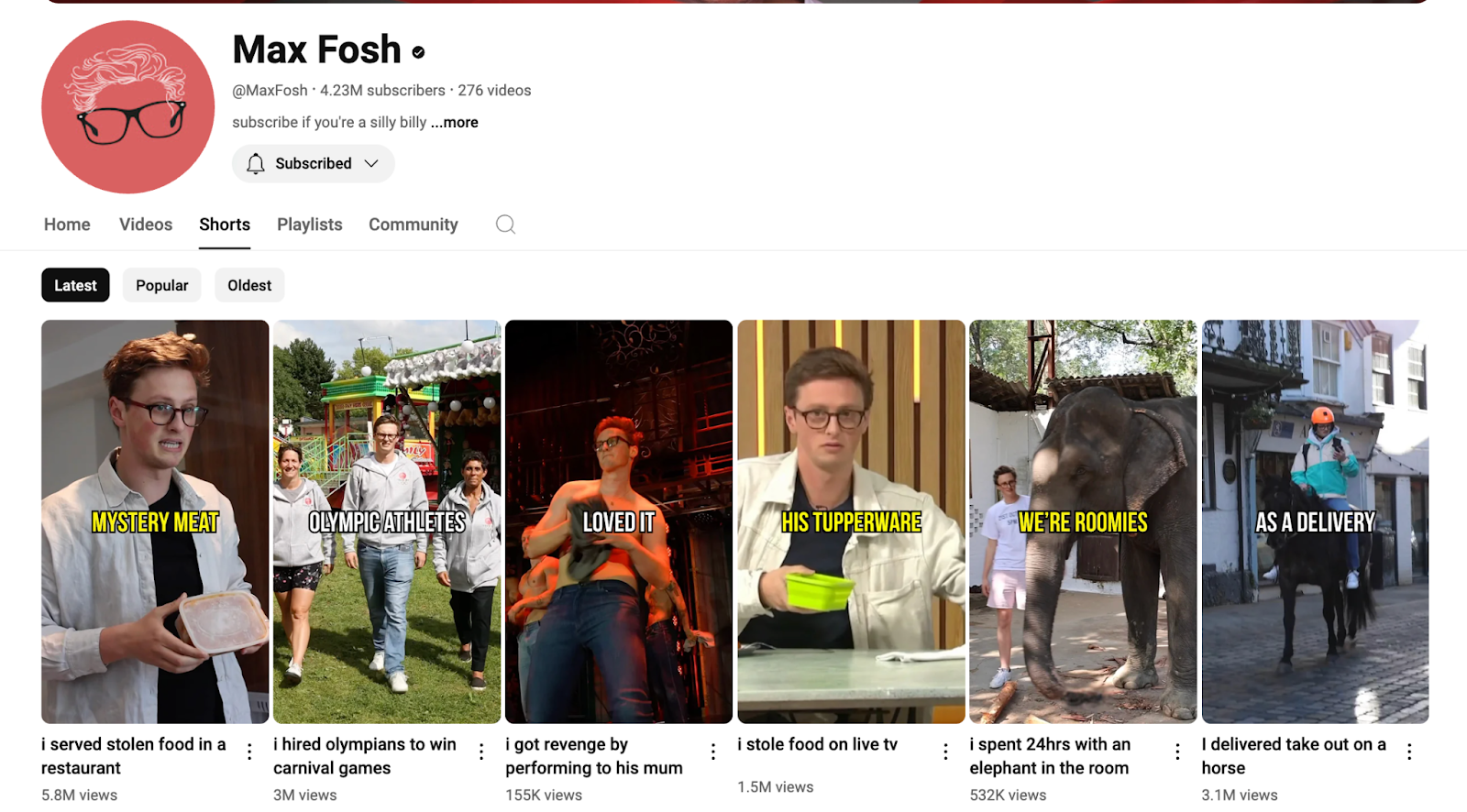This screenshot has width=1467, height=812.
Task: Click title 'I delivered take out on a horse'
Action: pos(1294,756)
